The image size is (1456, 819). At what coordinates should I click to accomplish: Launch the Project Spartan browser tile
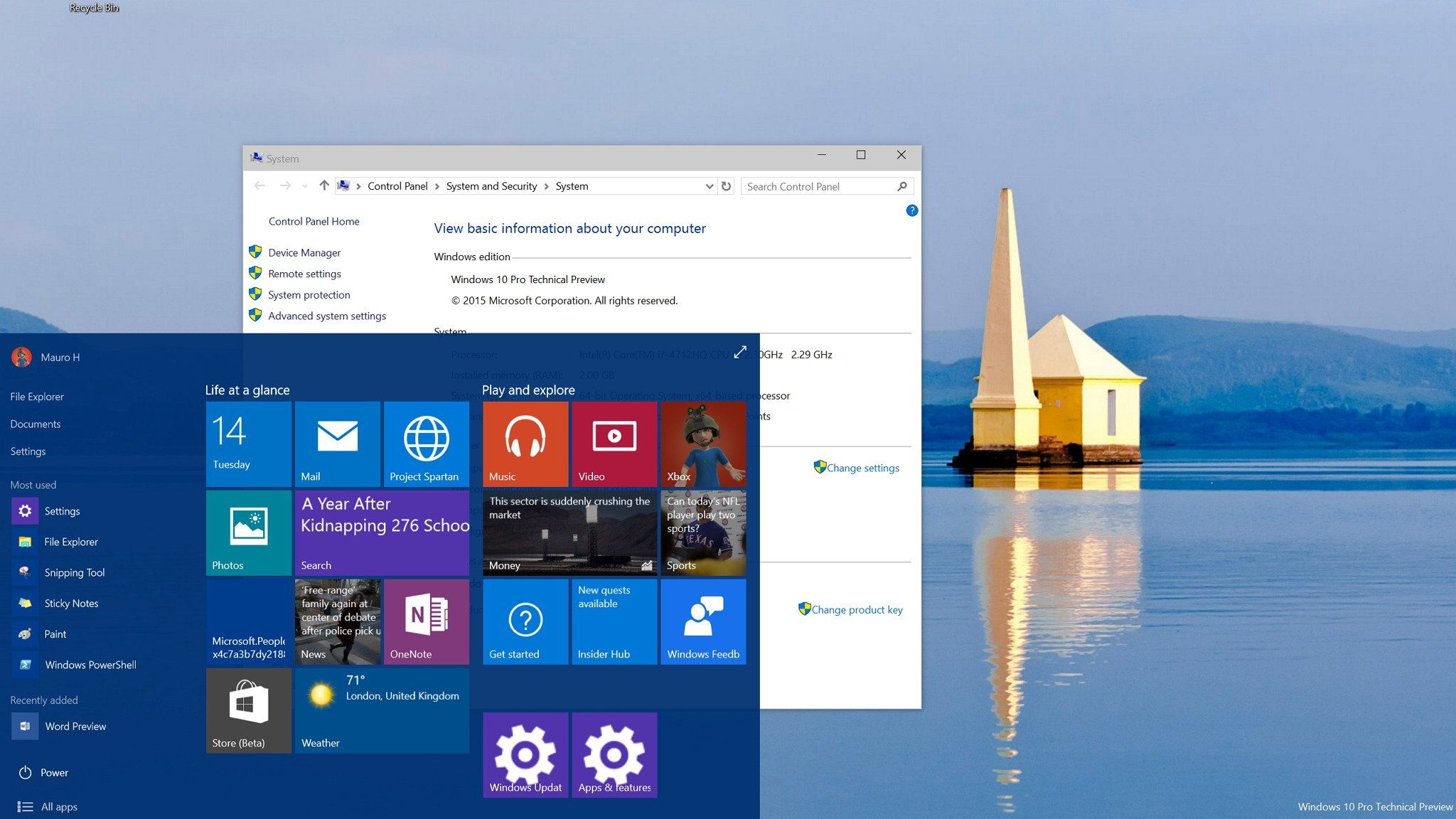tap(426, 444)
